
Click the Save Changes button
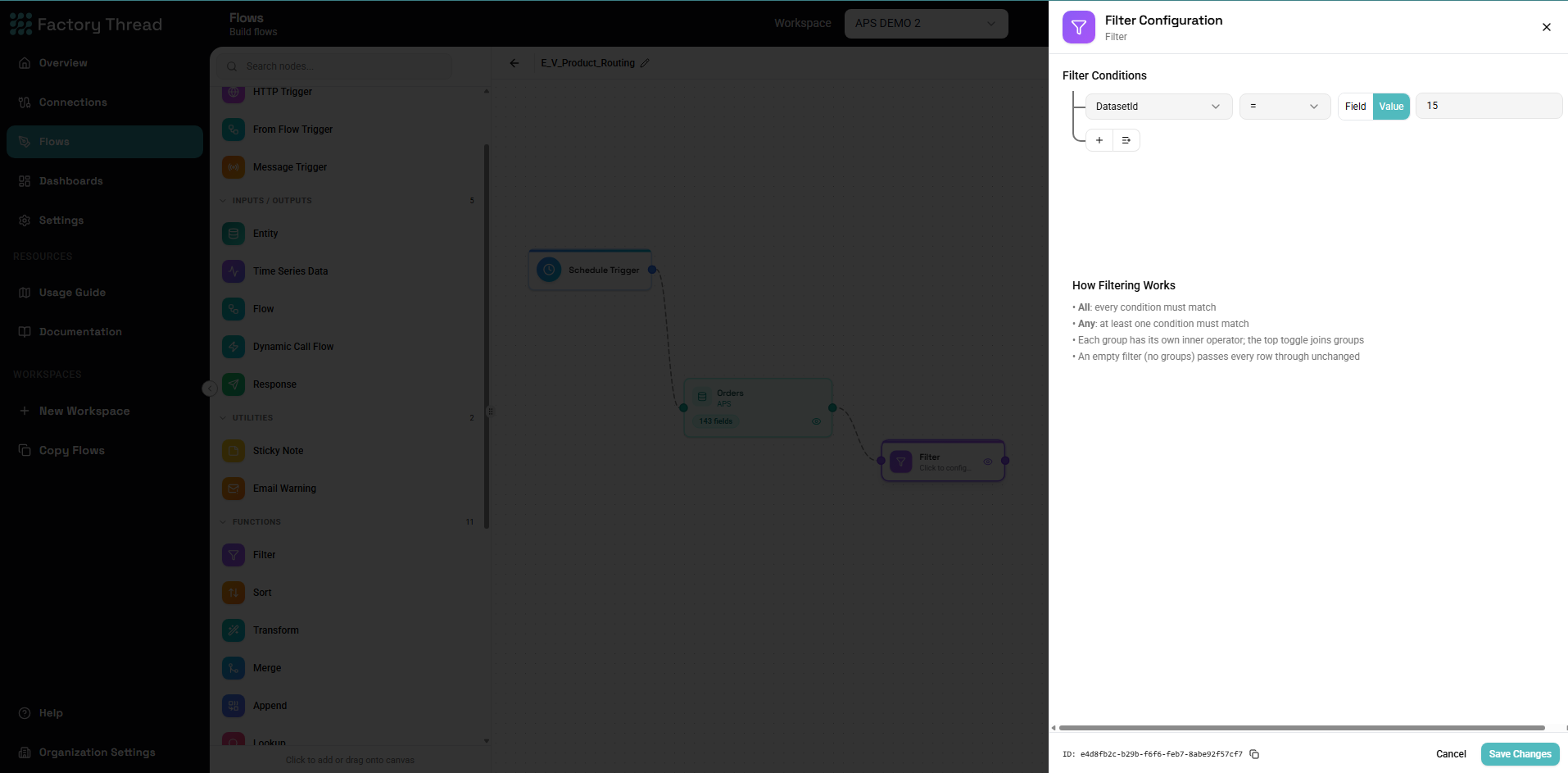pyautogui.click(x=1520, y=754)
